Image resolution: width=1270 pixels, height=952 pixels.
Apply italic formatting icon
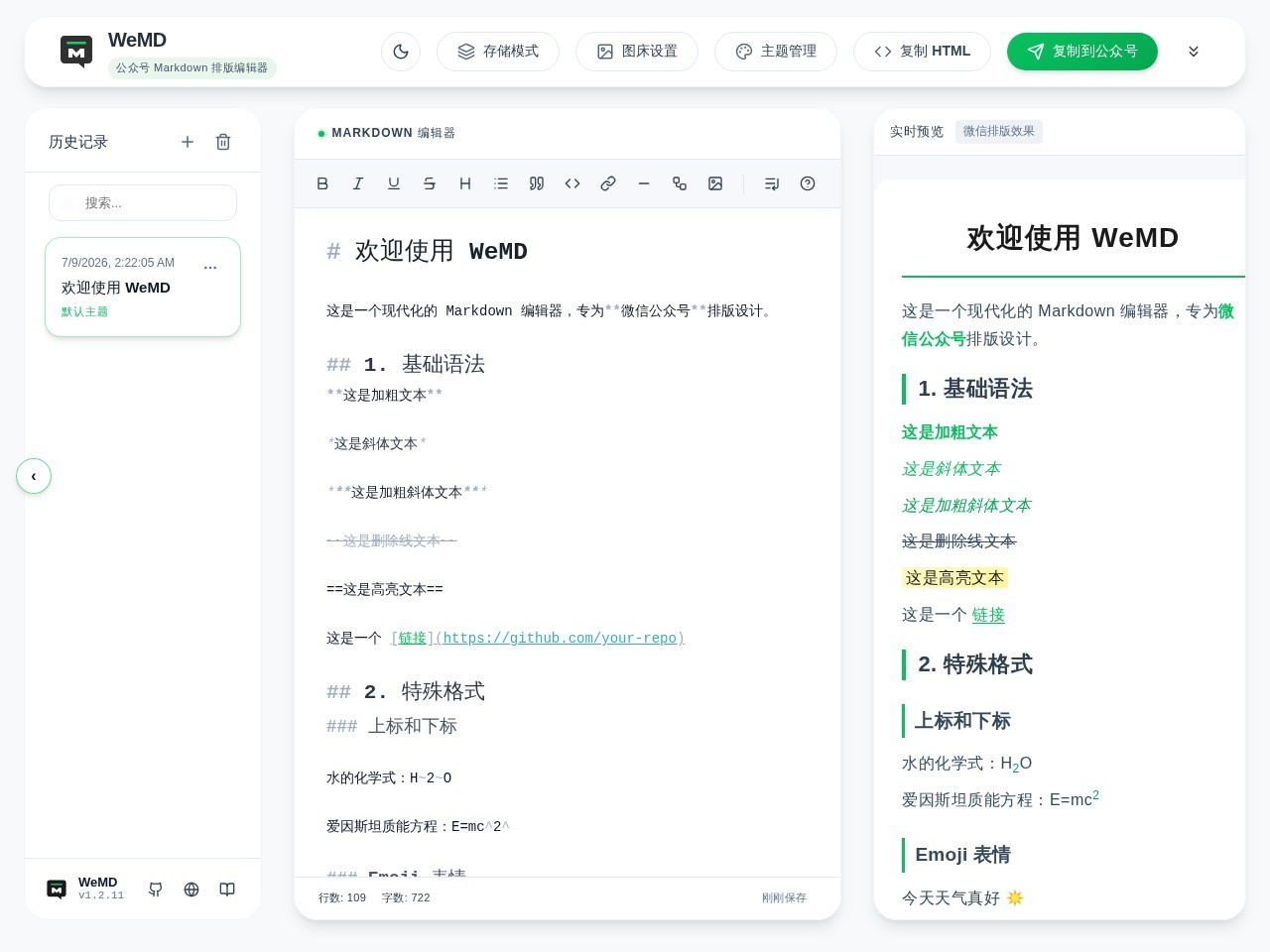pos(358,183)
